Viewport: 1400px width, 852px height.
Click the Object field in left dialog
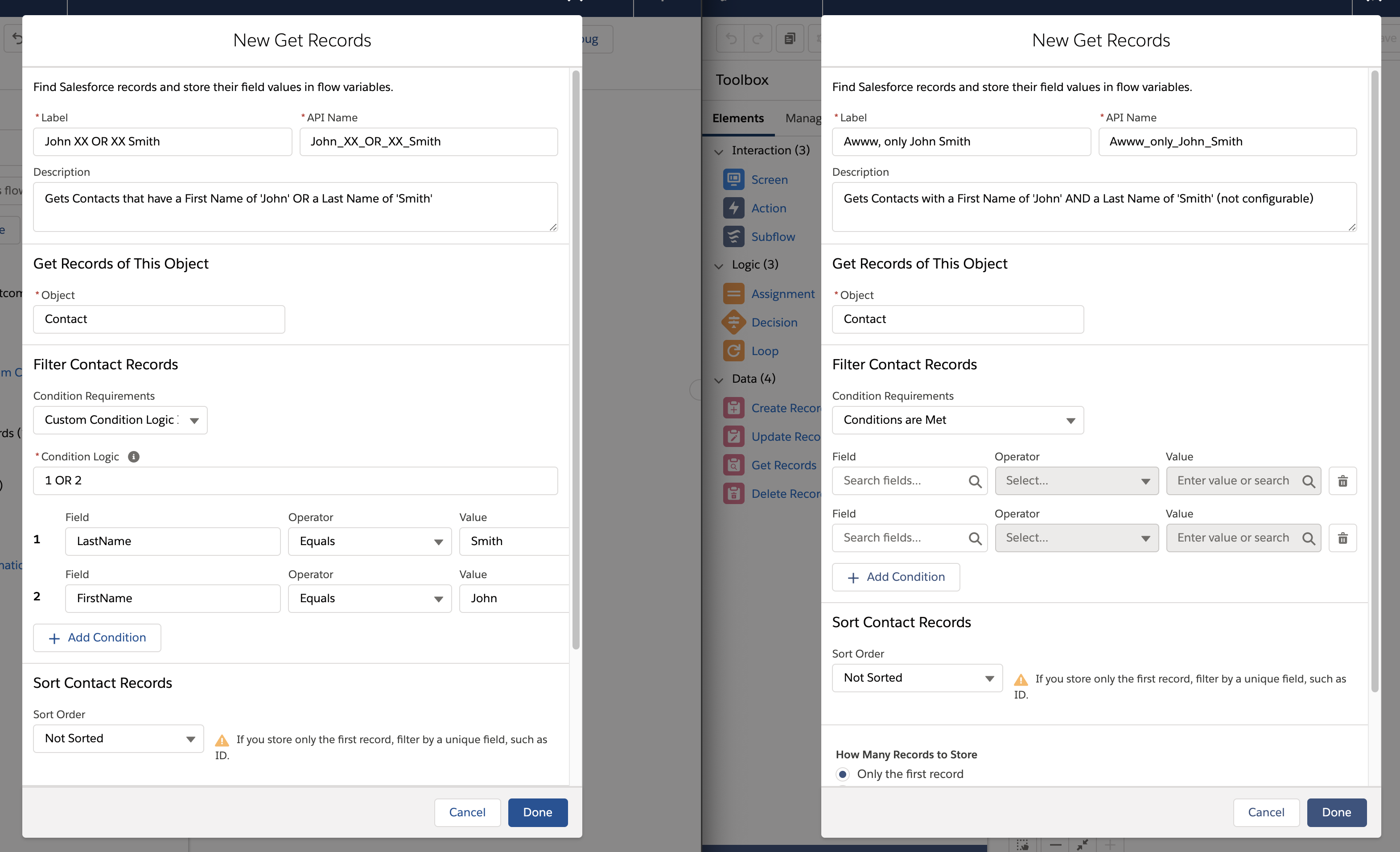pos(159,319)
